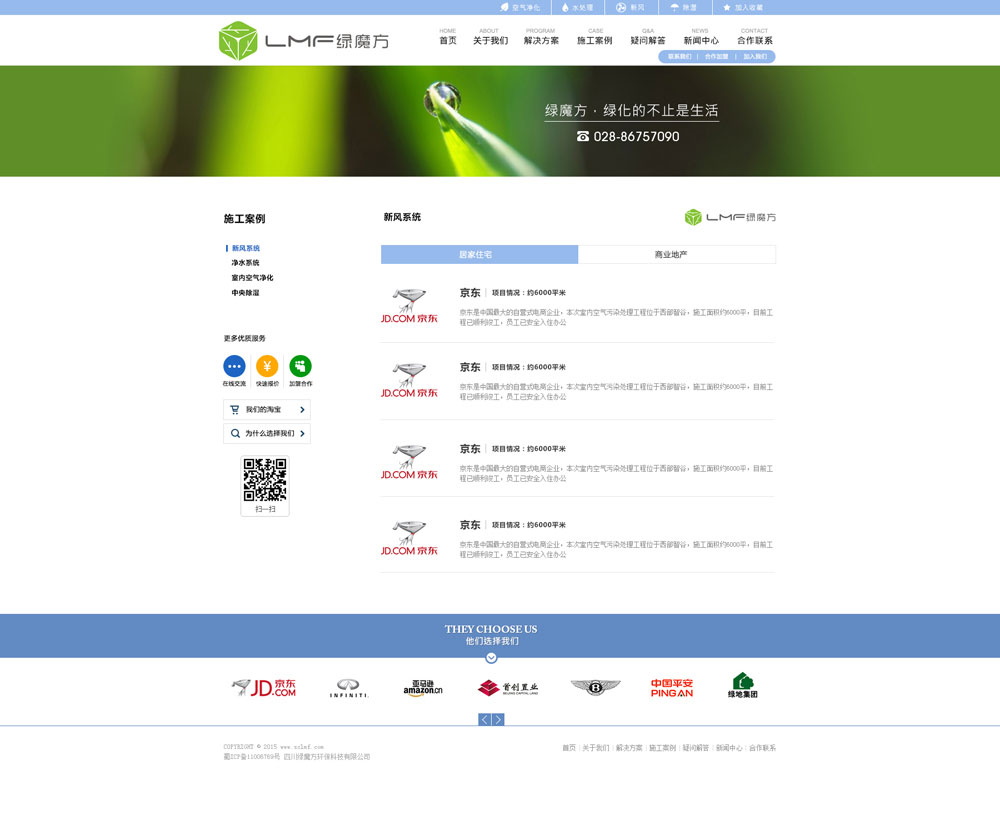Screen dimensions: 1000x830
Task: Open footer link 施工案例
Action: [x=662, y=748]
